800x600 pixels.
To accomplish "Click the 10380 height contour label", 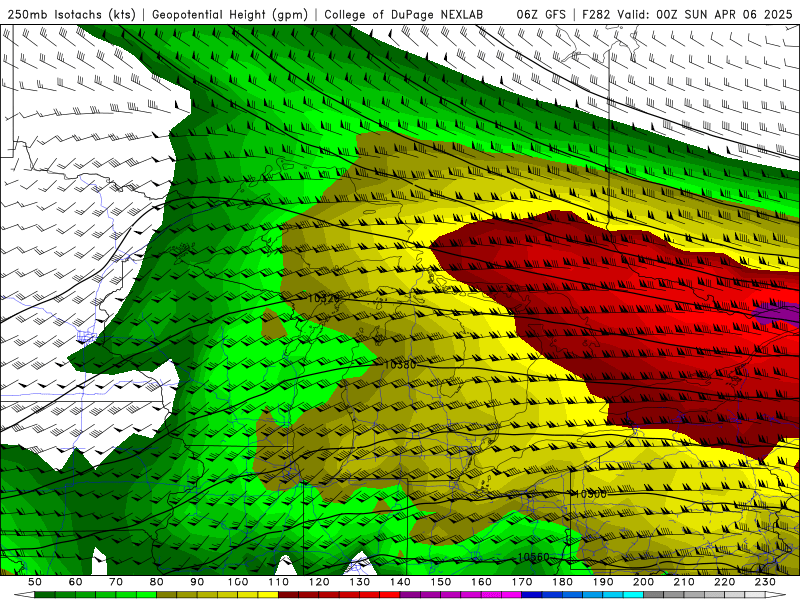I will coord(400,365).
